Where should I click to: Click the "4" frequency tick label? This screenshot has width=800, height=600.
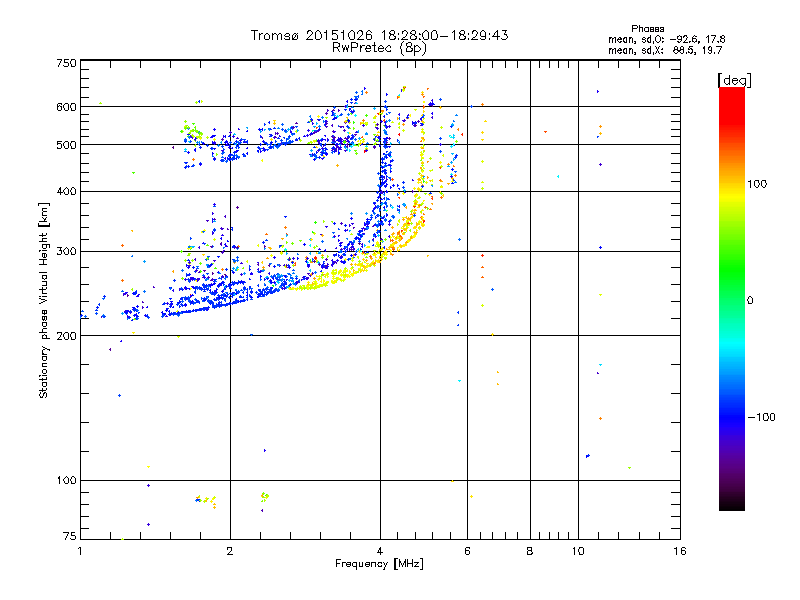coord(380,551)
